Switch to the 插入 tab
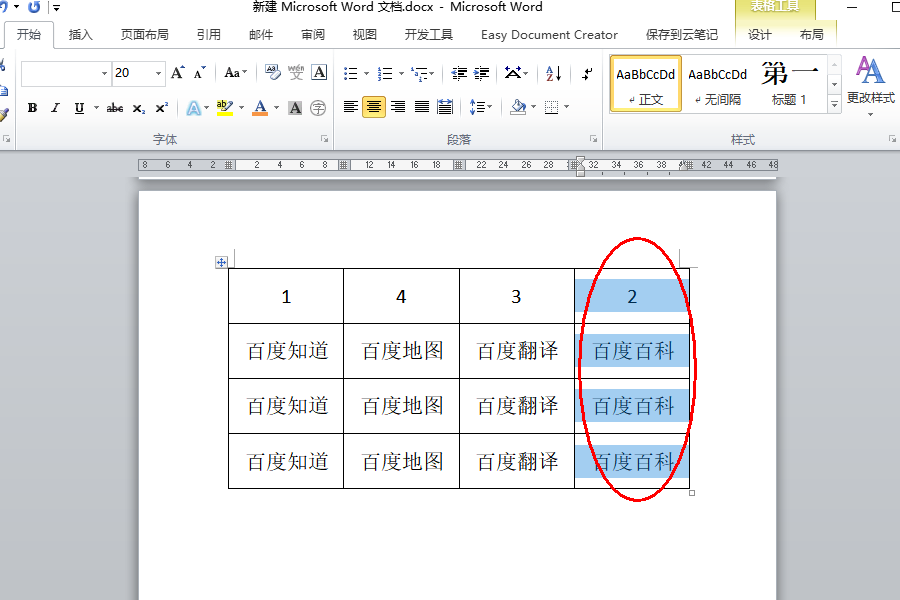The width and height of the screenshot is (900, 600). pos(80,35)
